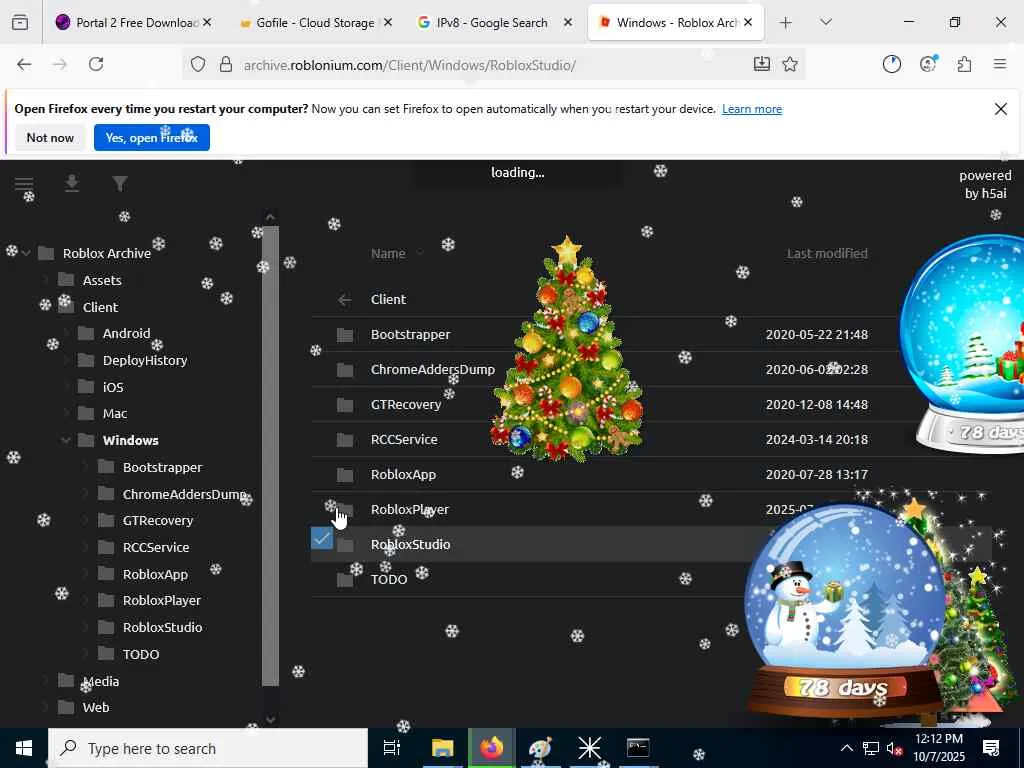The height and width of the screenshot is (768, 1024).
Task: Open Task View in the taskbar
Action: [x=392, y=748]
